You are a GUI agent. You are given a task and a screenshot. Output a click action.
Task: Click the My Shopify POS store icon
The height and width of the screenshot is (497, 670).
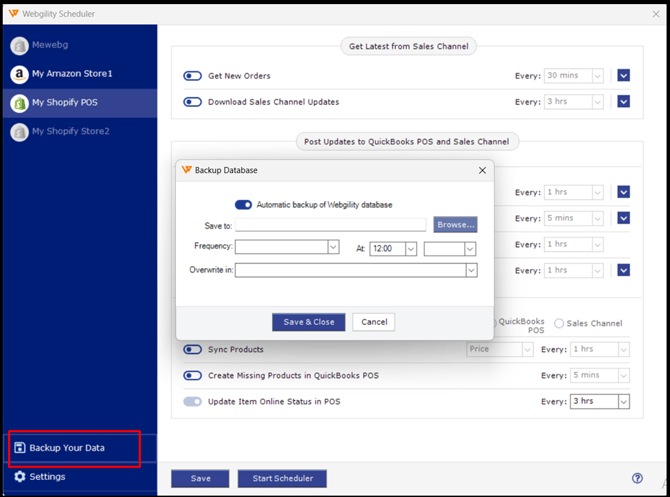(x=19, y=103)
